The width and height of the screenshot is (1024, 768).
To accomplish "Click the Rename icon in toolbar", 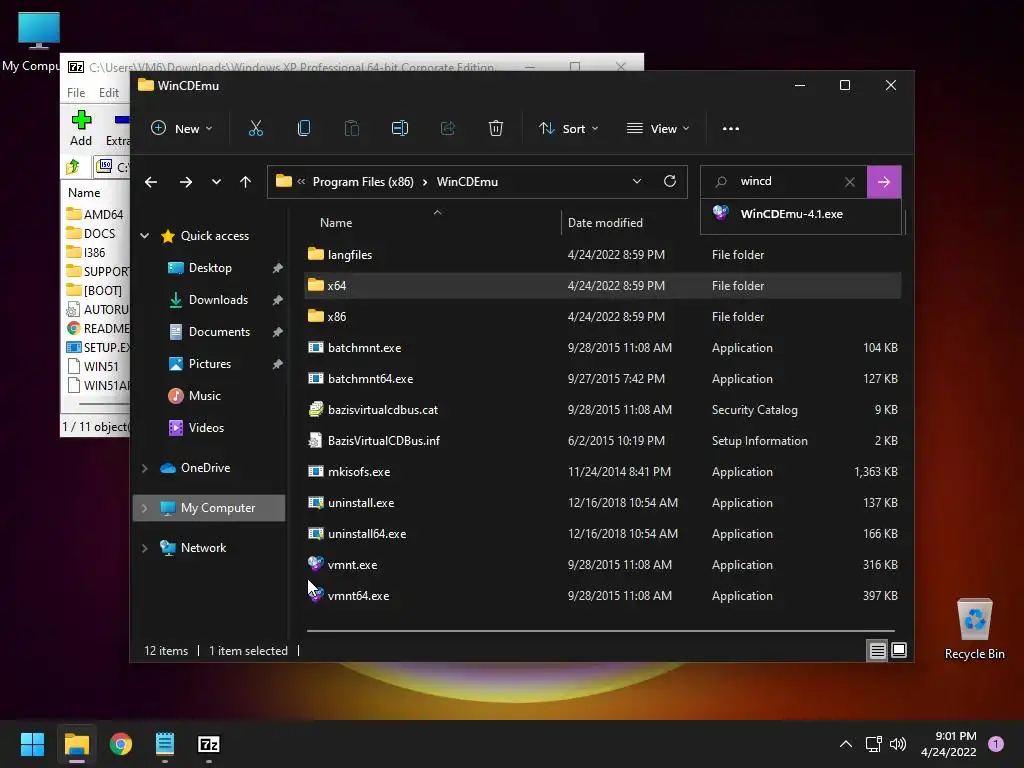I will coord(400,128).
